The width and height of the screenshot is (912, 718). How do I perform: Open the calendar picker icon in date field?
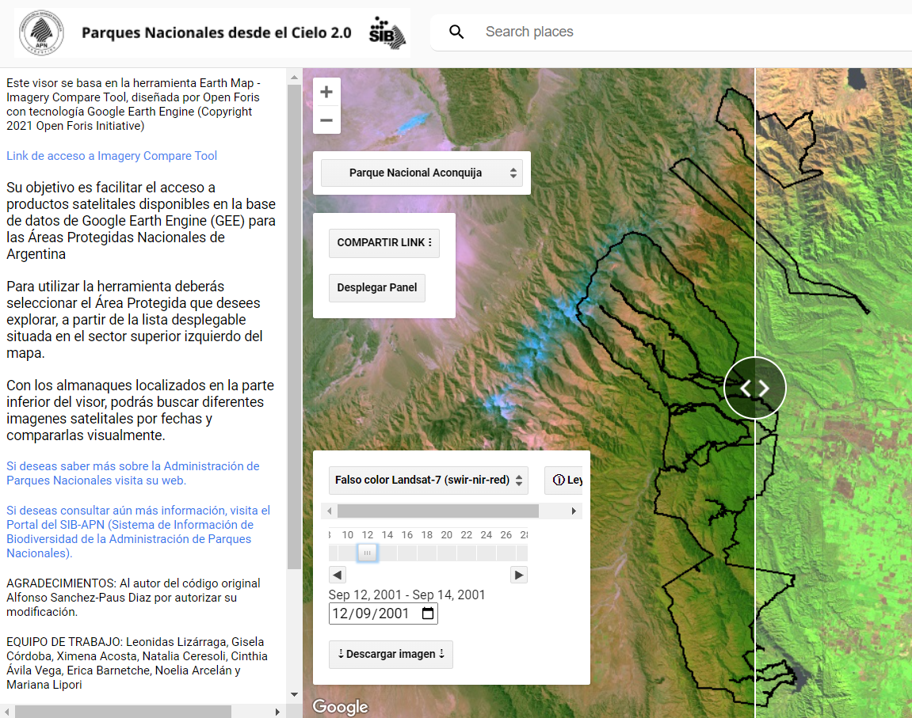(x=428, y=614)
